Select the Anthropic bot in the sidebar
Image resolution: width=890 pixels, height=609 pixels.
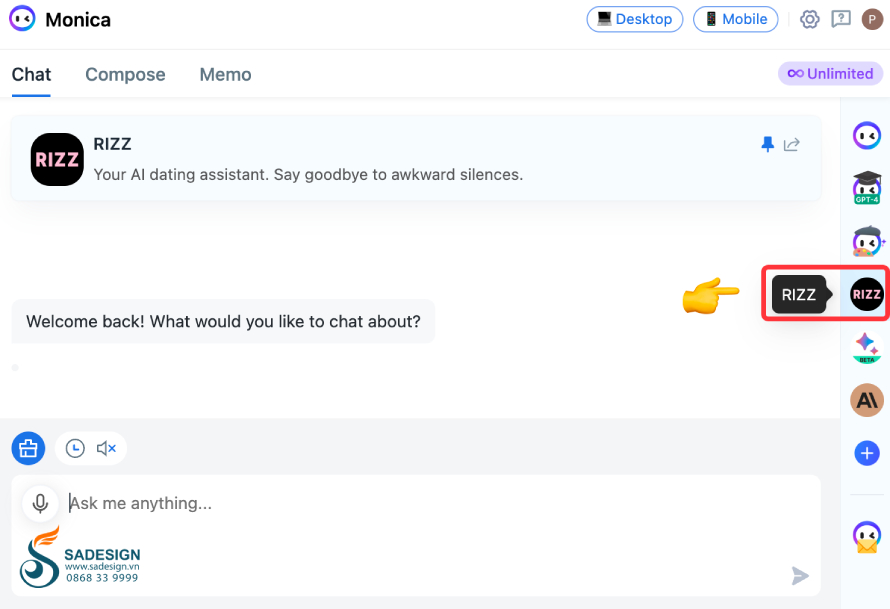click(867, 400)
